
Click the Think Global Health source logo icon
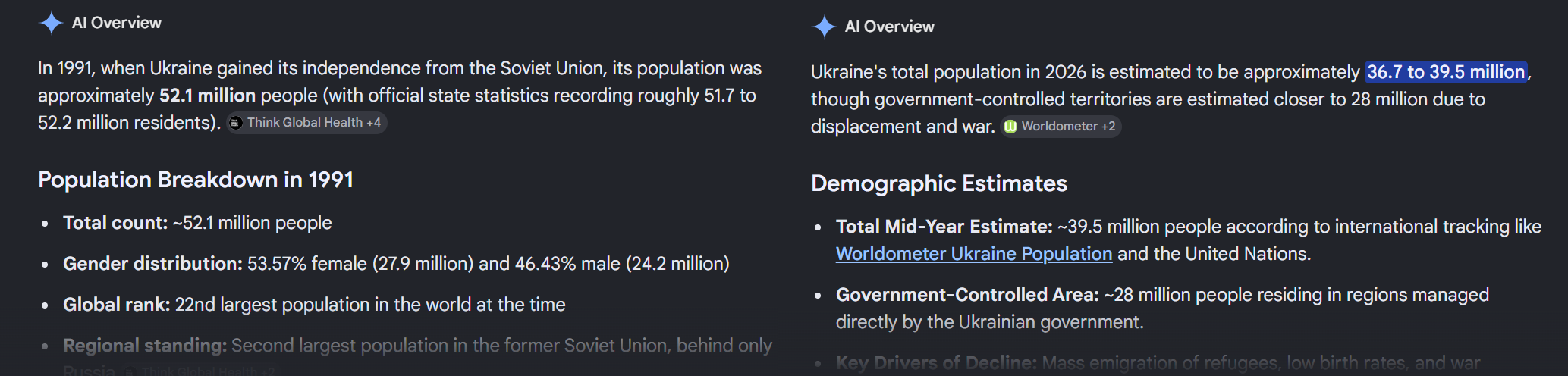(236, 123)
